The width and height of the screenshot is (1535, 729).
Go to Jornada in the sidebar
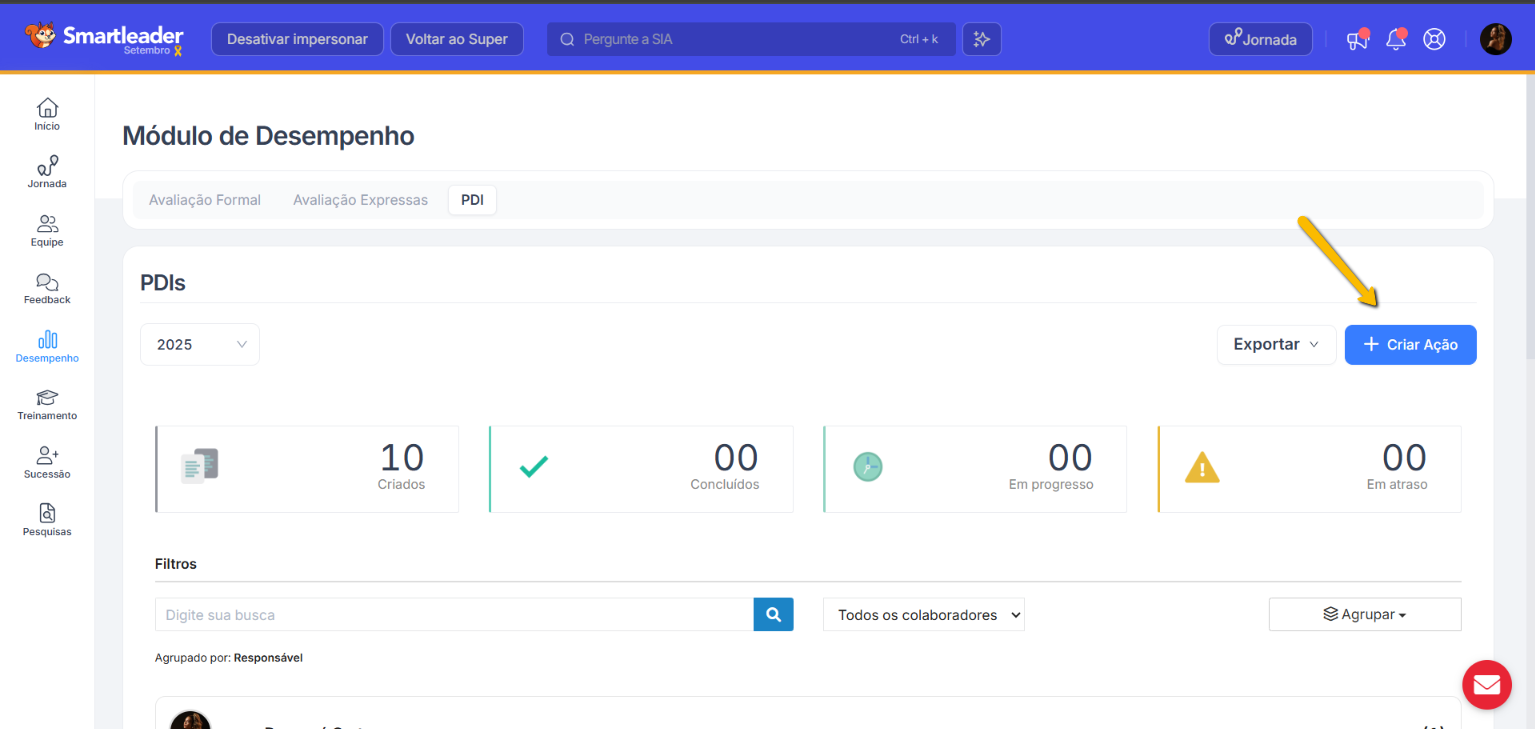(47, 172)
